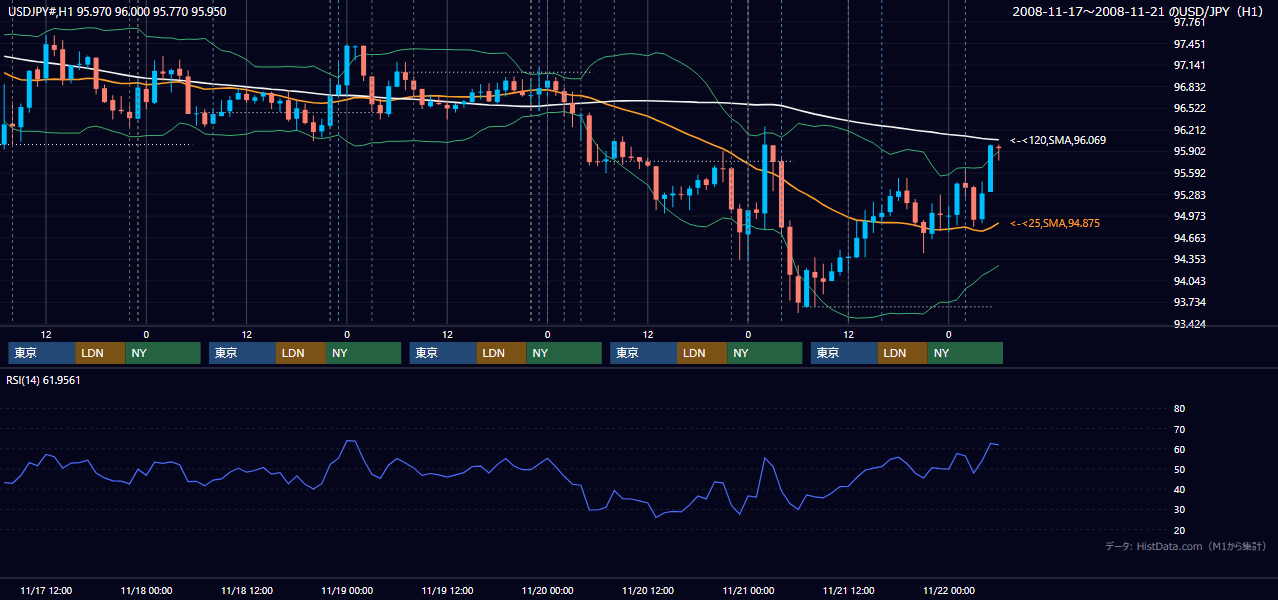
Task: Click price axis value 94.353
Action: click(1189, 260)
